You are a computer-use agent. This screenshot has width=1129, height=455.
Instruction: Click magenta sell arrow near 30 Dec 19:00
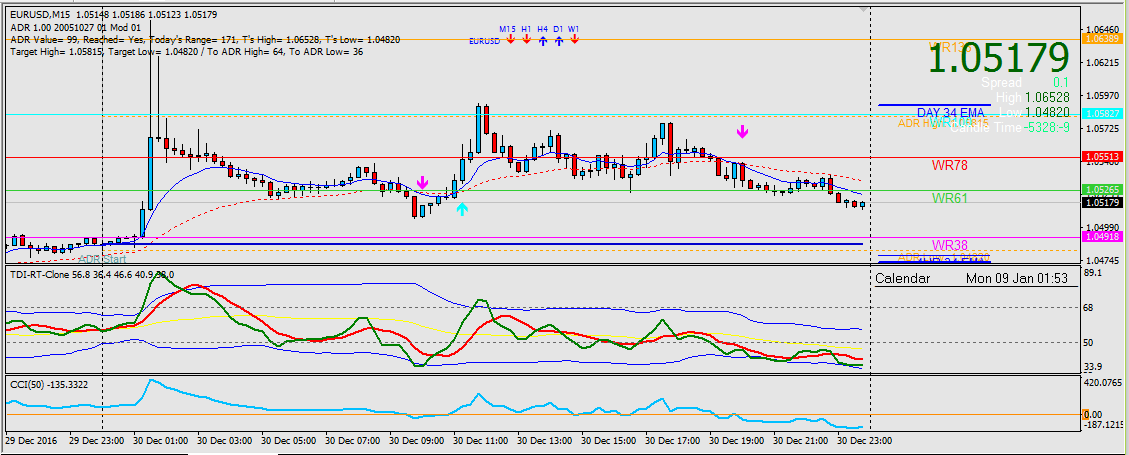[x=742, y=132]
